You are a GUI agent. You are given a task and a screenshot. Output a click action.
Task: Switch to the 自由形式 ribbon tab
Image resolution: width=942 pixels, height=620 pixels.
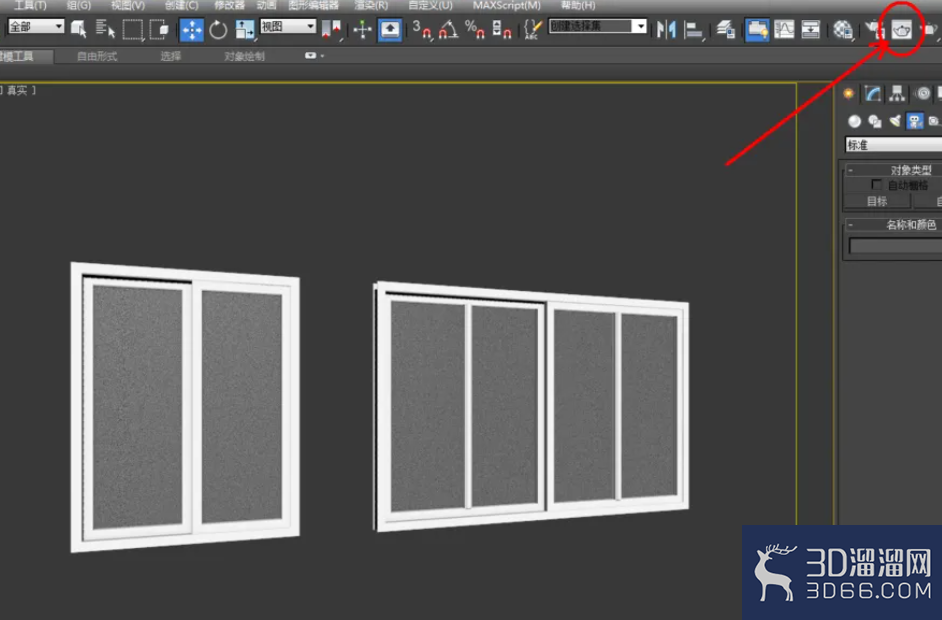click(97, 56)
